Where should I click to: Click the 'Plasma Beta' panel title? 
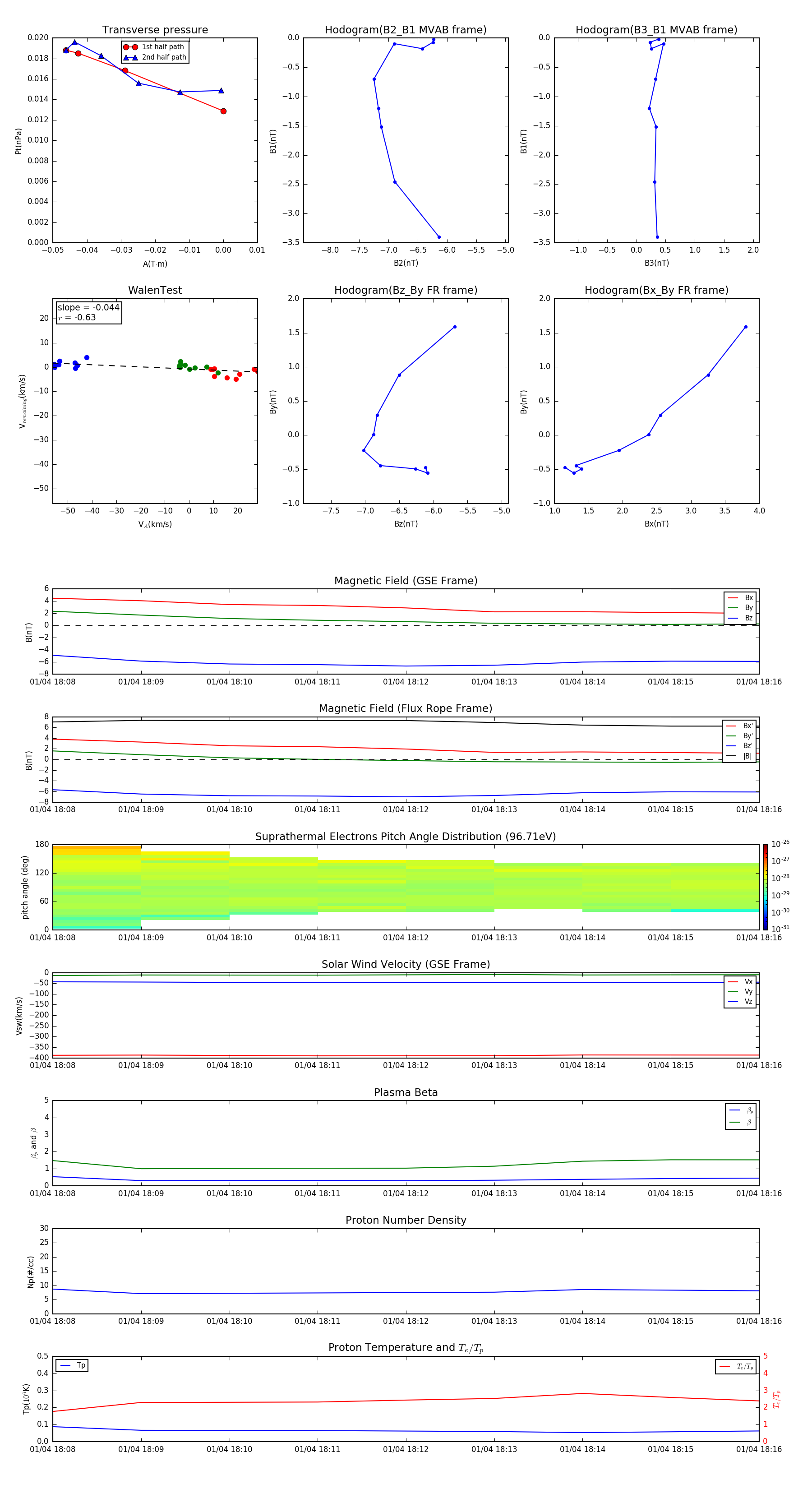(x=406, y=1093)
